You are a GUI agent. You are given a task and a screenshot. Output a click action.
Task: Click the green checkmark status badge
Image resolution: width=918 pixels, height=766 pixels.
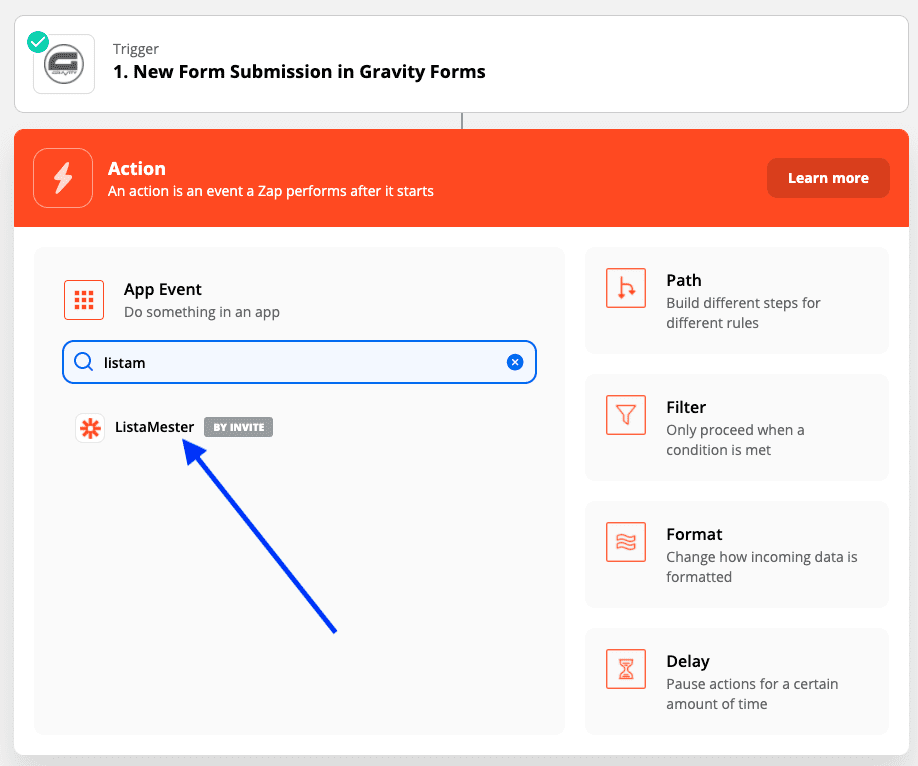pos(38,42)
